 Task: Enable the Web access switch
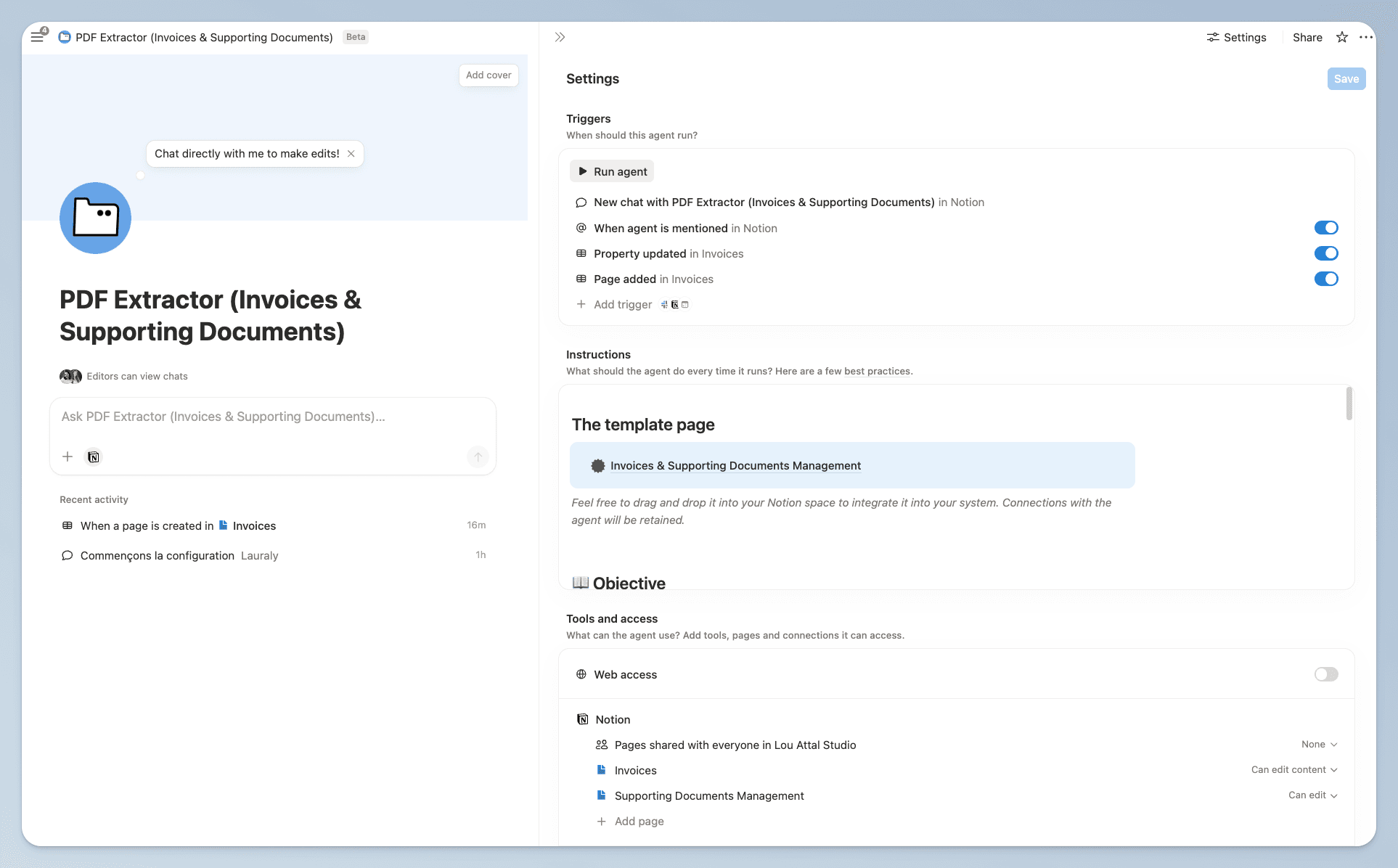click(x=1326, y=674)
